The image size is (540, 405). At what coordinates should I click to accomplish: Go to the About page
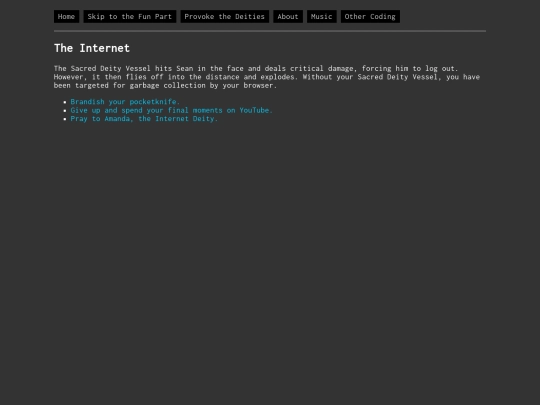288,17
